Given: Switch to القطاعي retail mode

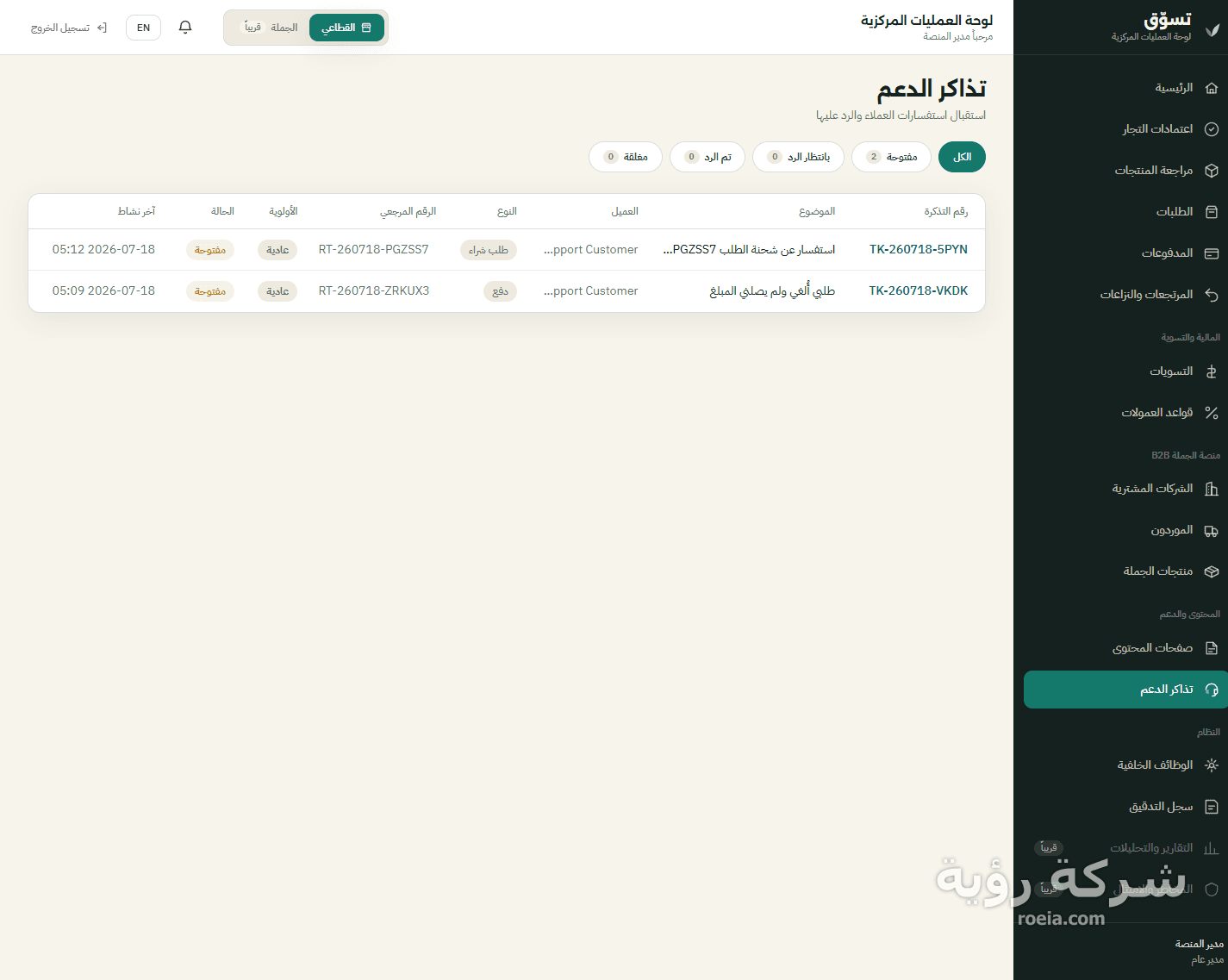Looking at the screenshot, I should click(x=346, y=28).
